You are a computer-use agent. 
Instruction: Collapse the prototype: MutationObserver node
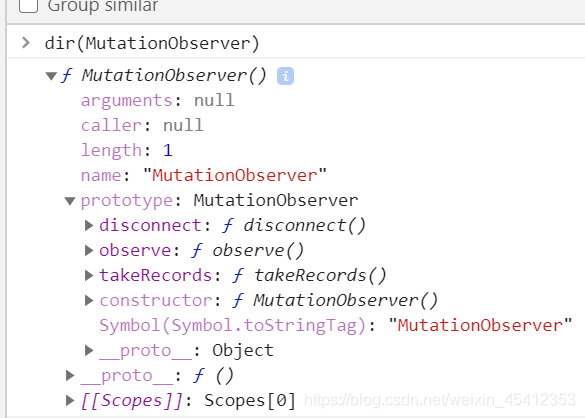tap(70, 201)
